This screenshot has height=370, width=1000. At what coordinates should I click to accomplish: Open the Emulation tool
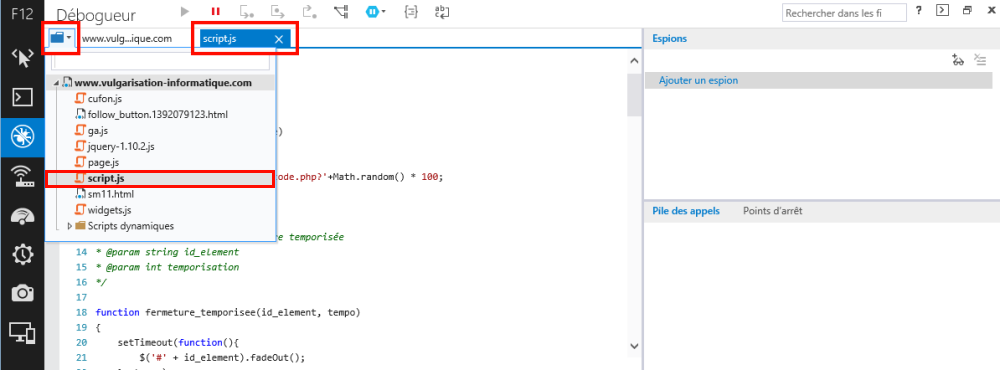(22, 332)
